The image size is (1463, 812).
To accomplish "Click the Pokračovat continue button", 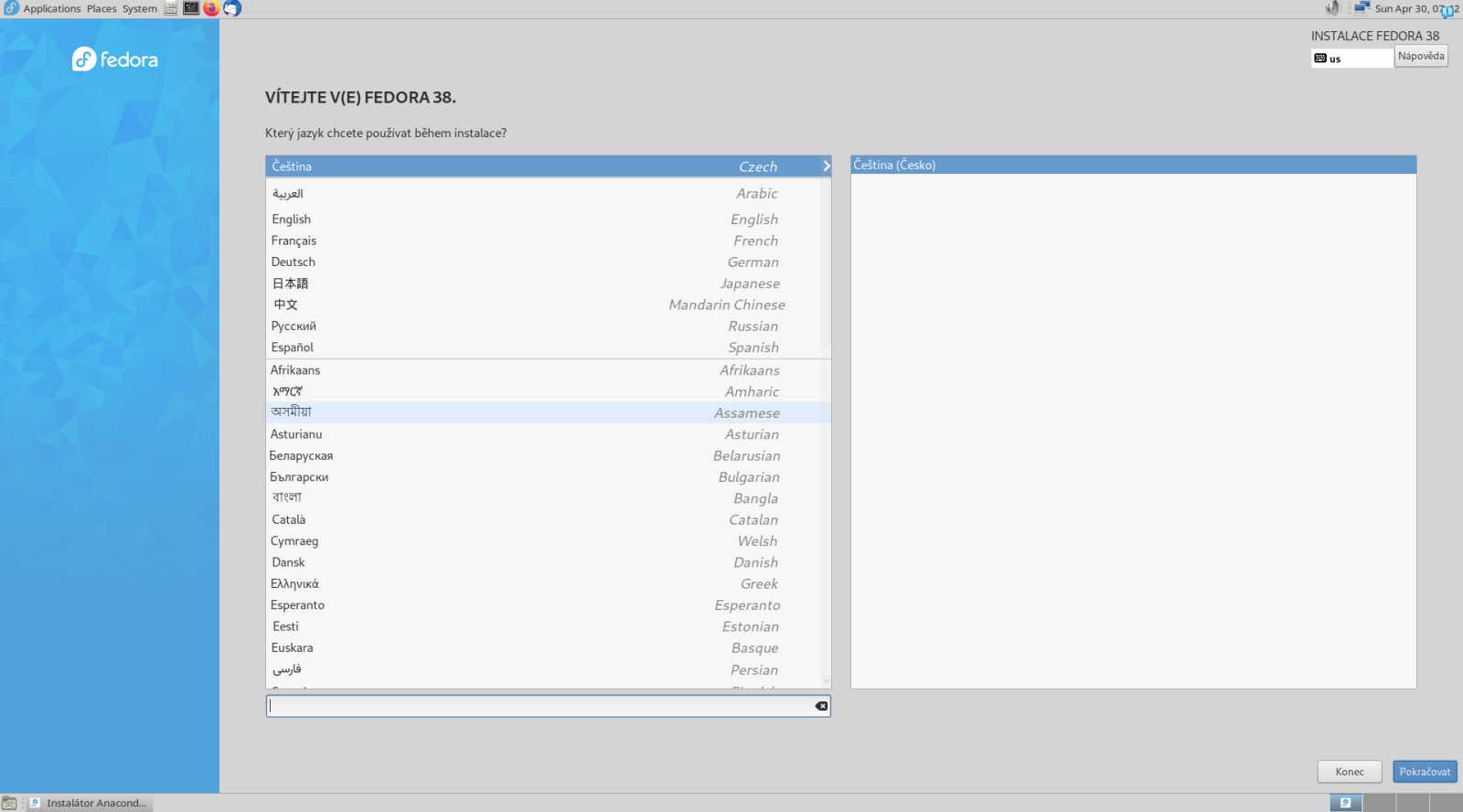I will pos(1425,772).
